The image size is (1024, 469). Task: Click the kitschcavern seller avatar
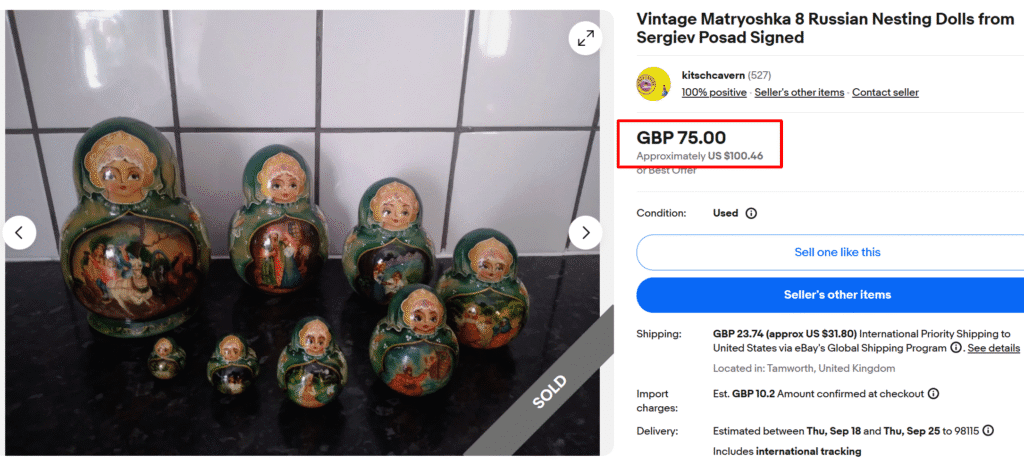point(653,83)
